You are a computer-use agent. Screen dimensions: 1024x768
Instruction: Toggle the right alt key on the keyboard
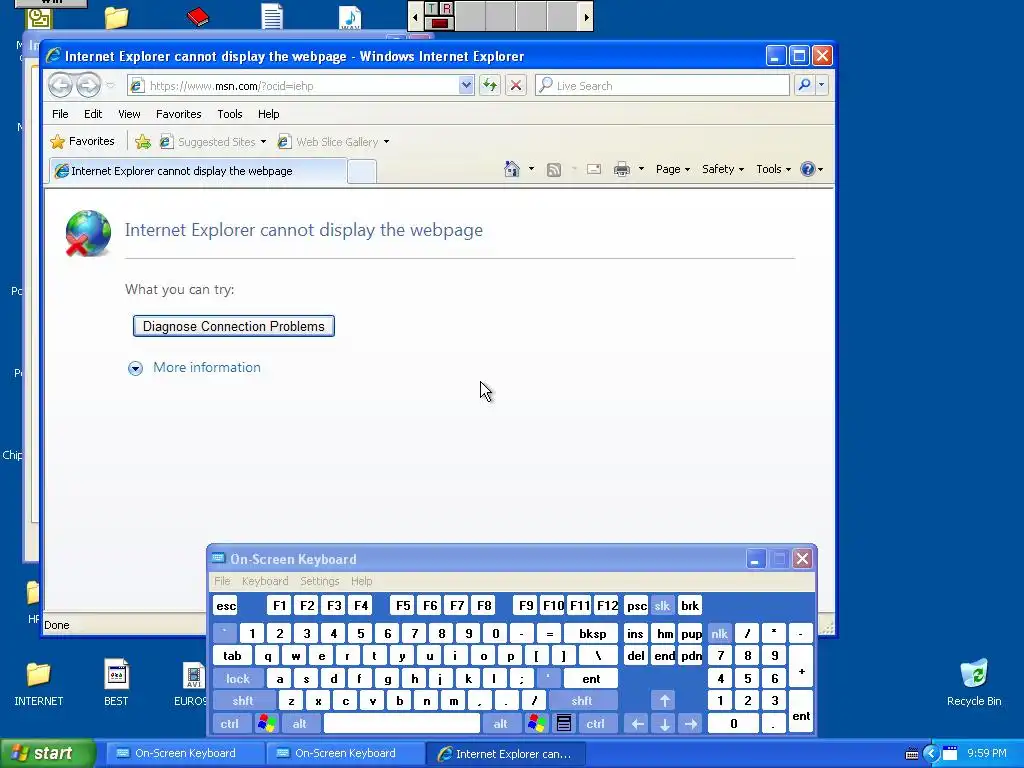[500, 724]
